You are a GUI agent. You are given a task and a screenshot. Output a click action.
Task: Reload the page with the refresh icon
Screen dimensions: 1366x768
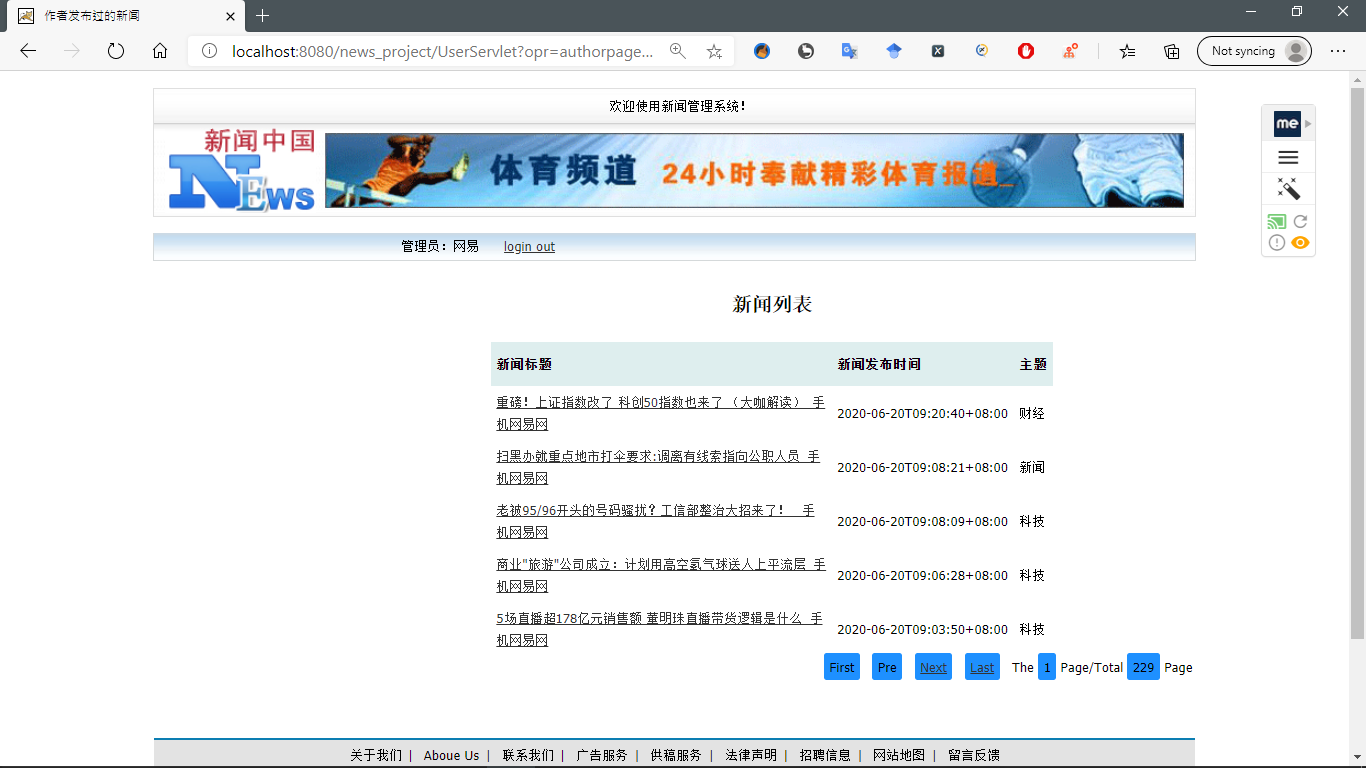click(116, 51)
